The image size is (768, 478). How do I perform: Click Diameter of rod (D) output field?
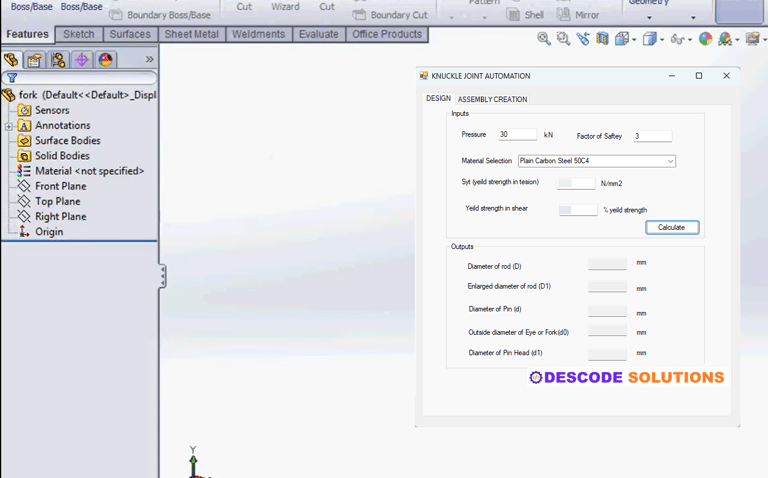click(x=607, y=264)
